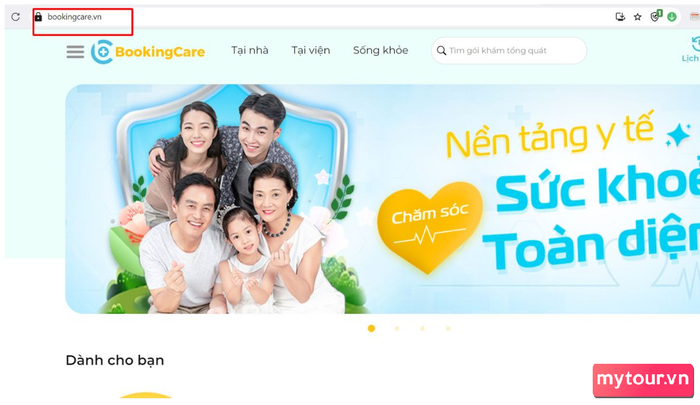Select the first banner carousel dot
The width and height of the screenshot is (700, 405).
(x=371, y=328)
